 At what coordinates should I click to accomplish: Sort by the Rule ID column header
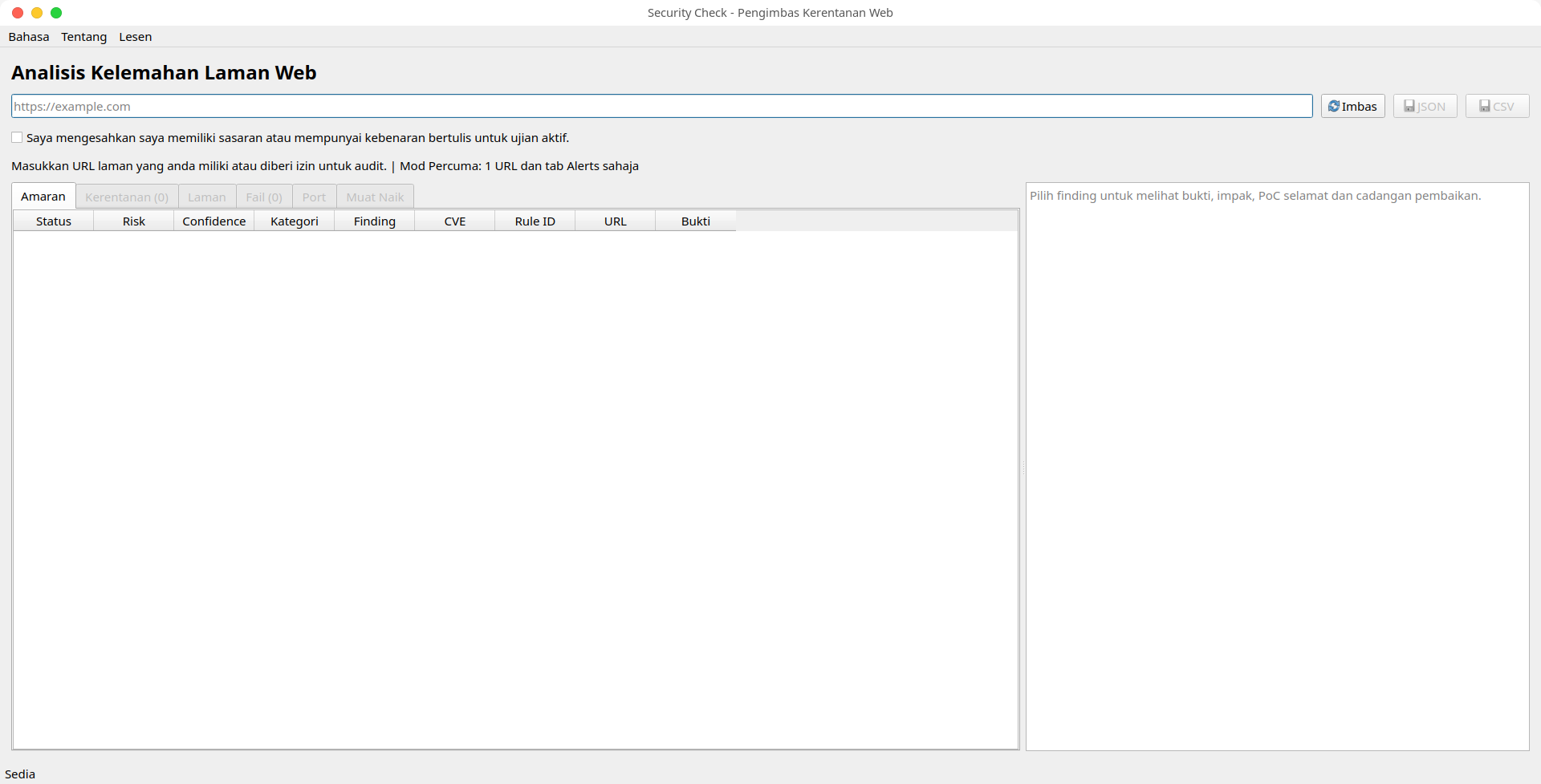(x=535, y=221)
